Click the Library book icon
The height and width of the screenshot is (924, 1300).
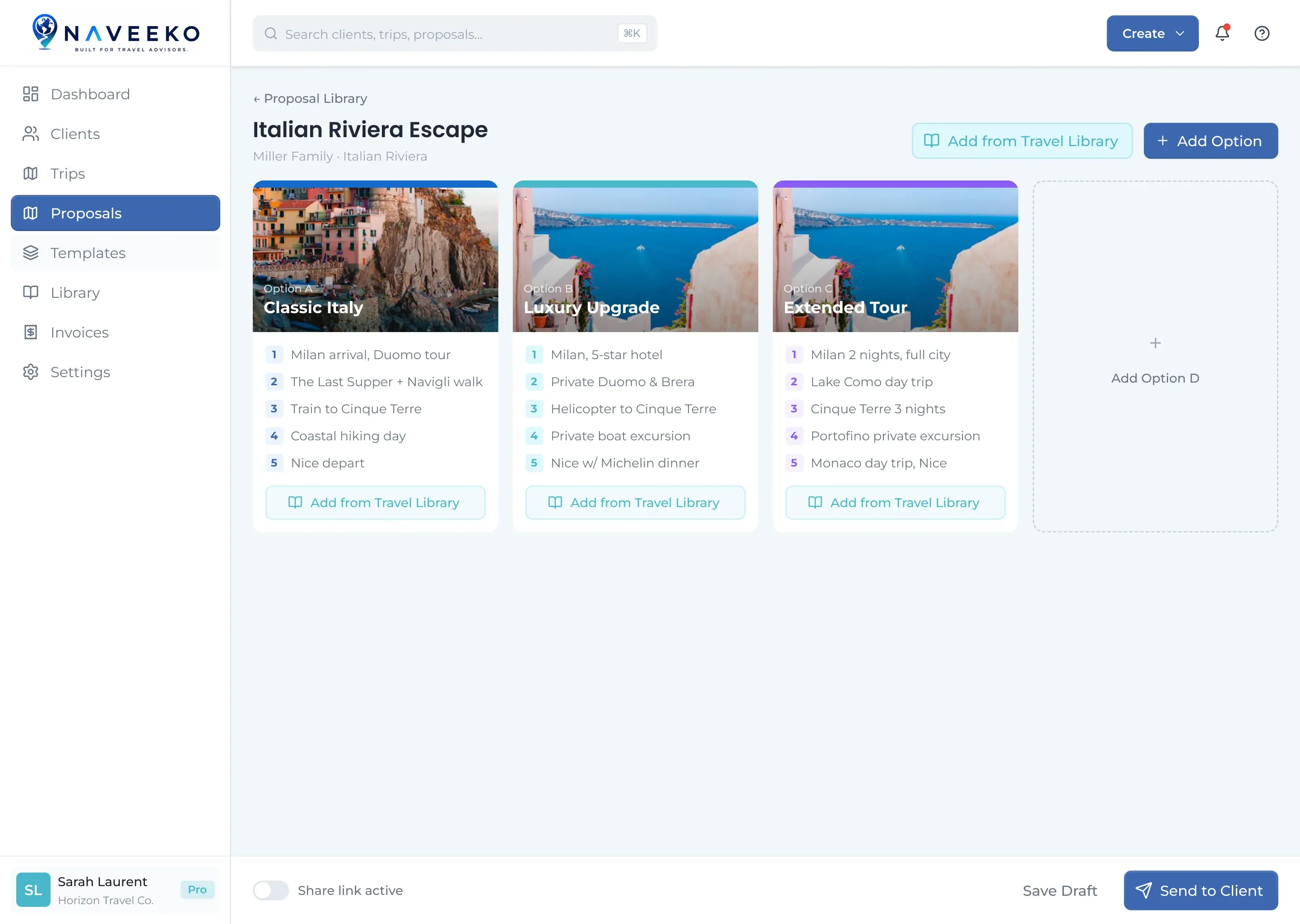coord(31,292)
